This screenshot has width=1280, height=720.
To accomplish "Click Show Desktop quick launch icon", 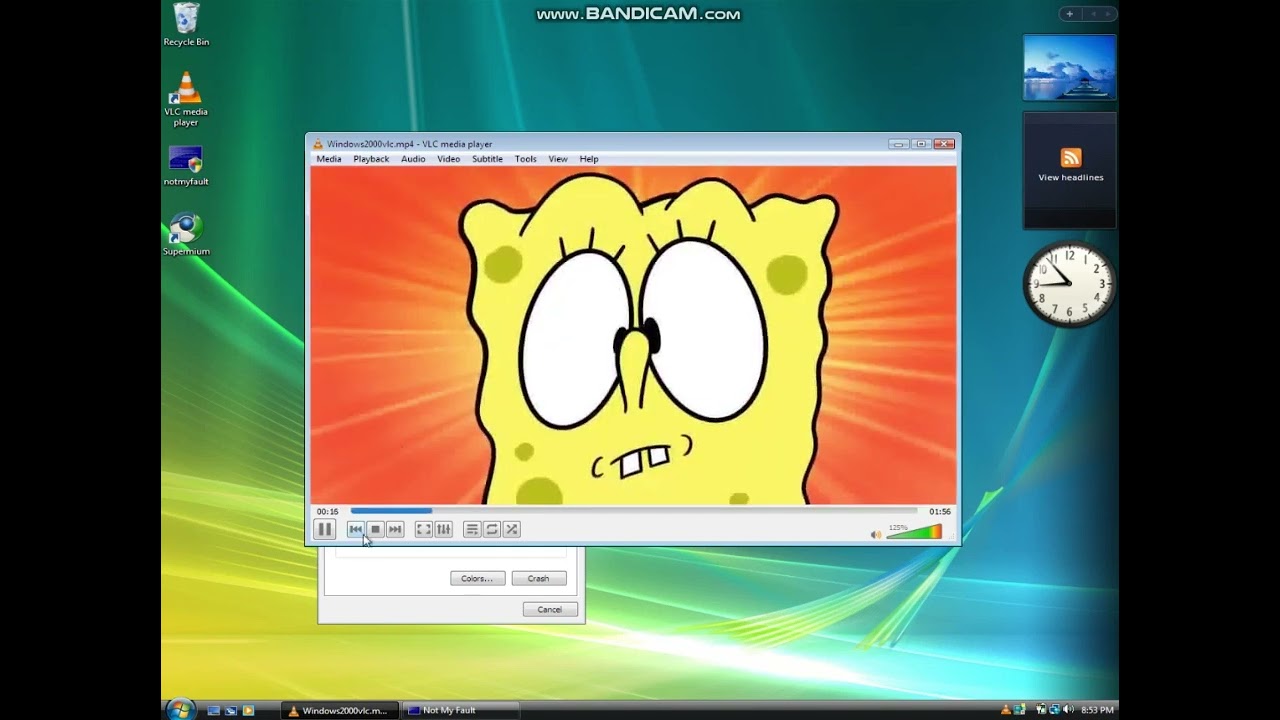I will click(x=213, y=710).
